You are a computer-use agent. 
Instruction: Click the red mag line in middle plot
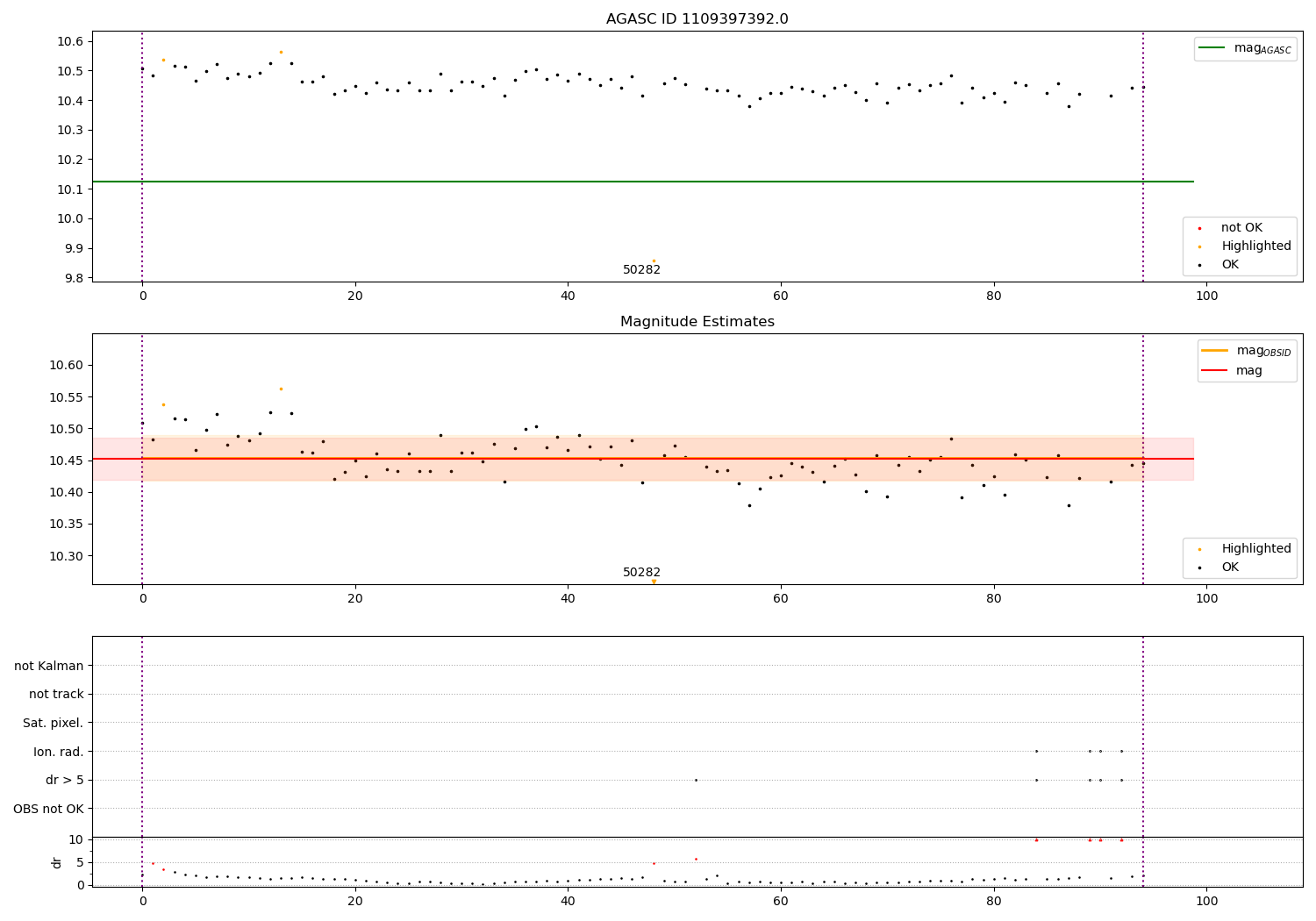642,459
